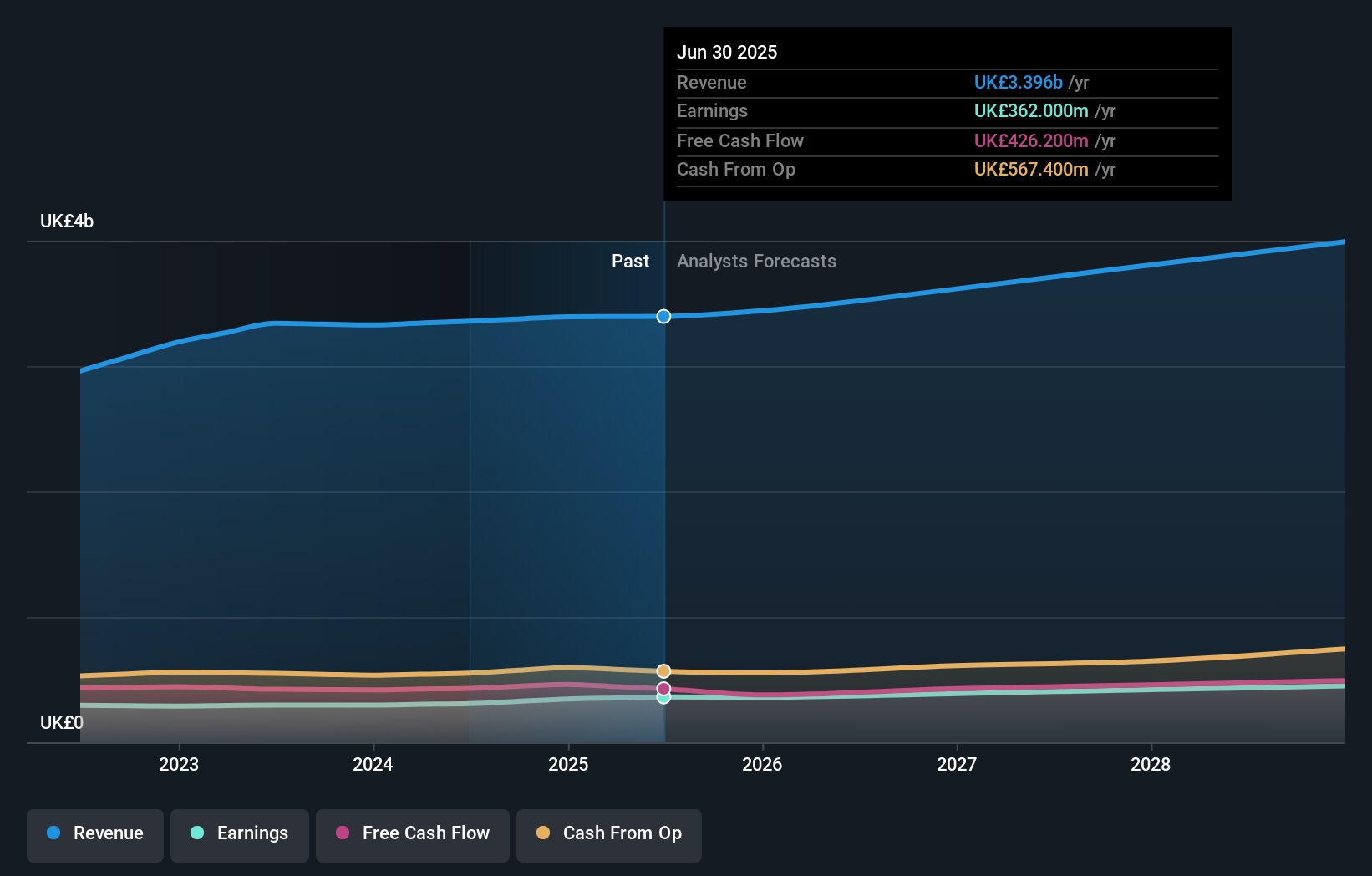Click the pink Free Cash Flow marker

(x=663, y=688)
